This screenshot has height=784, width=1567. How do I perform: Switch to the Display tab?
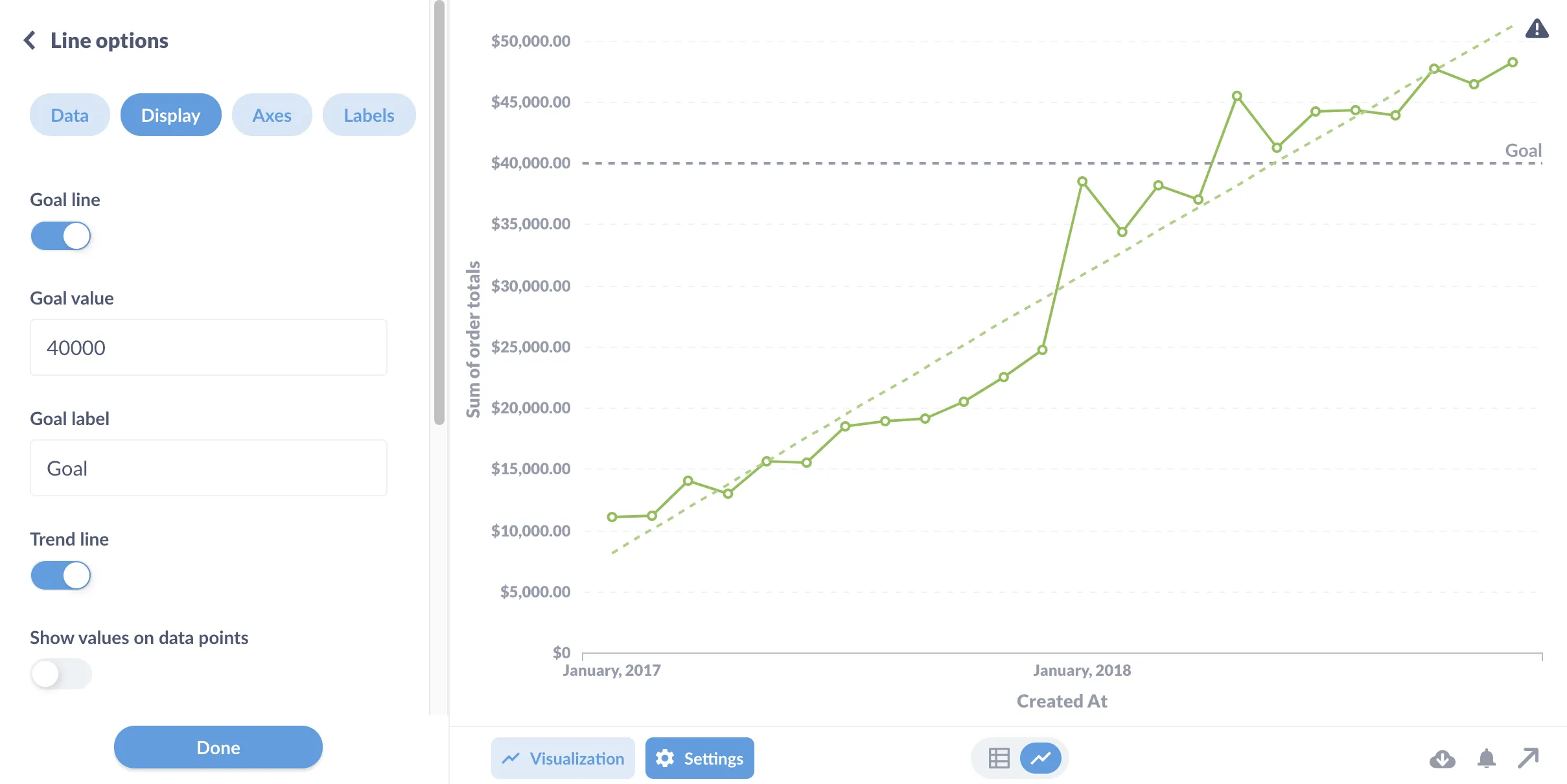[170, 115]
